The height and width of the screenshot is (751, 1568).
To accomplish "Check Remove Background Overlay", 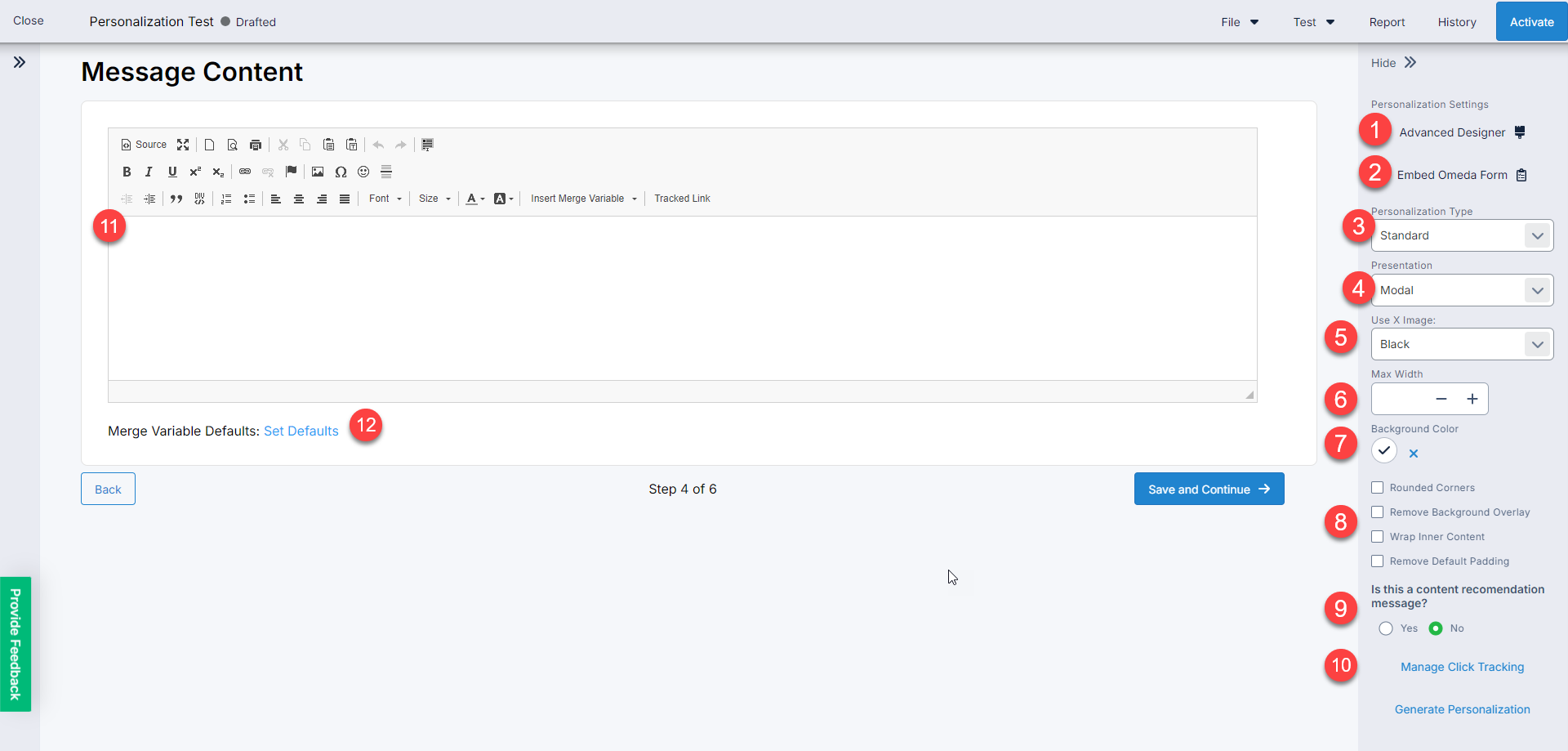I will click(x=1378, y=512).
